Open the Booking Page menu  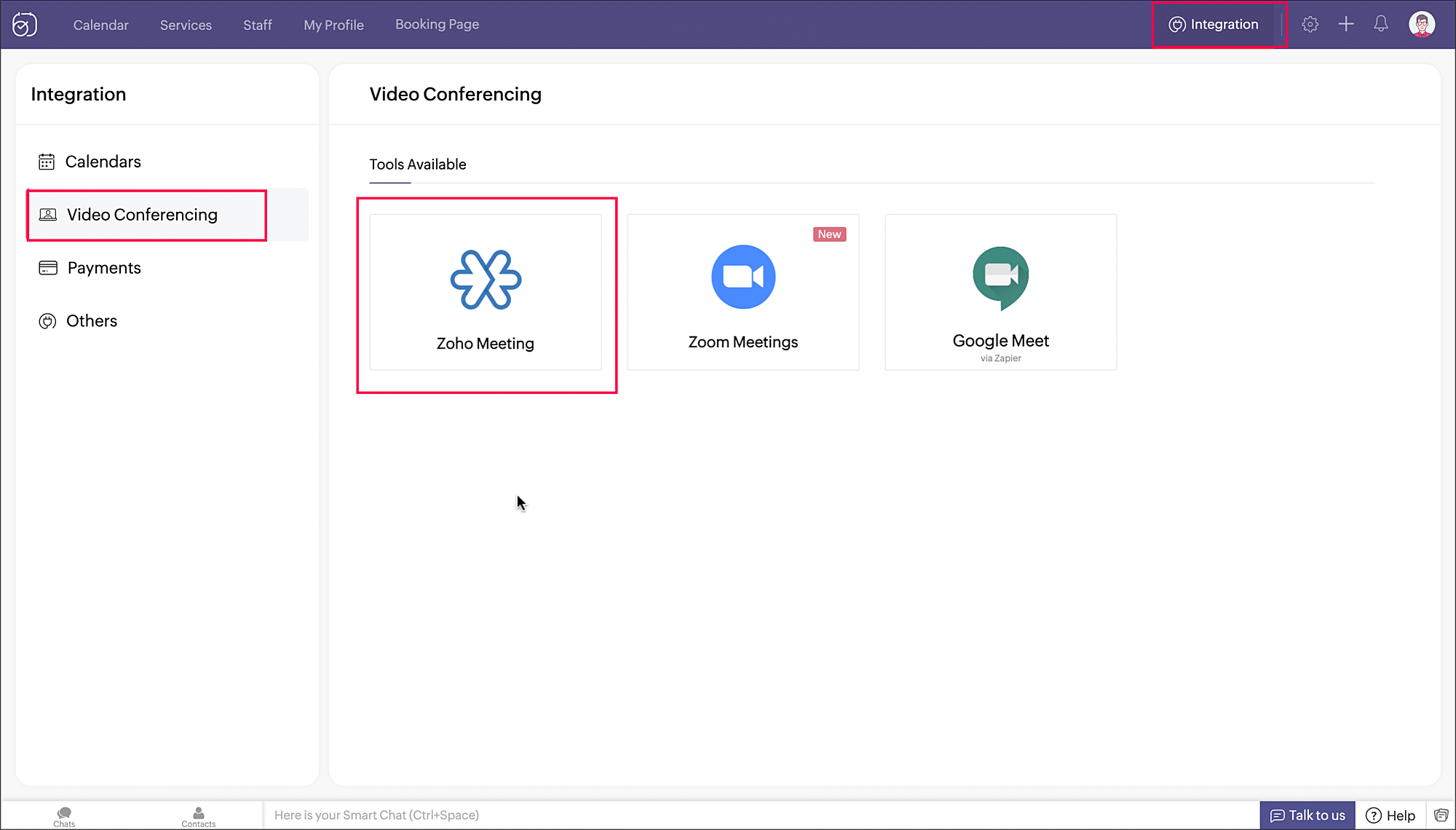coord(437,24)
